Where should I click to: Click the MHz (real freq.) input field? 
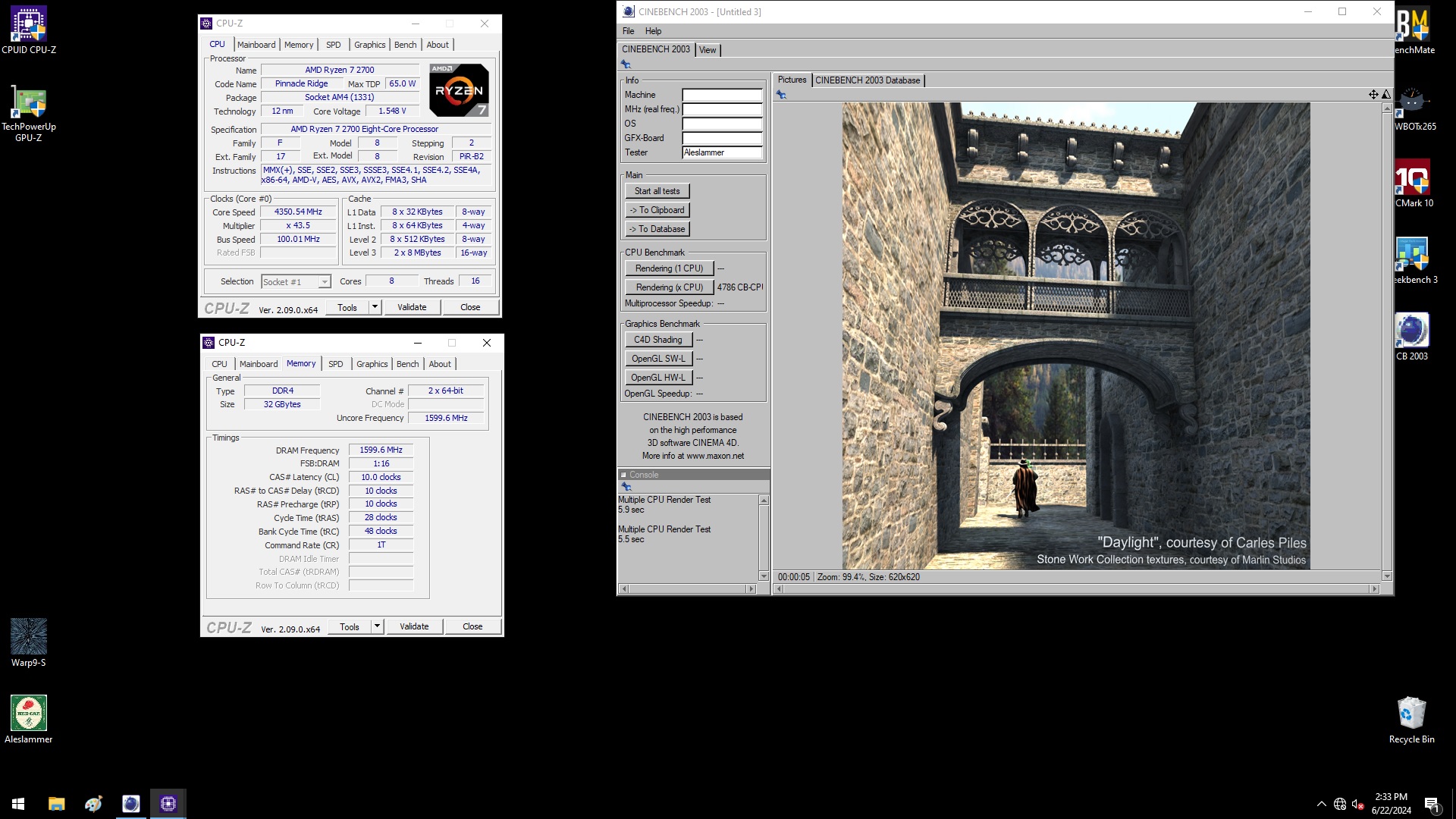tap(722, 109)
